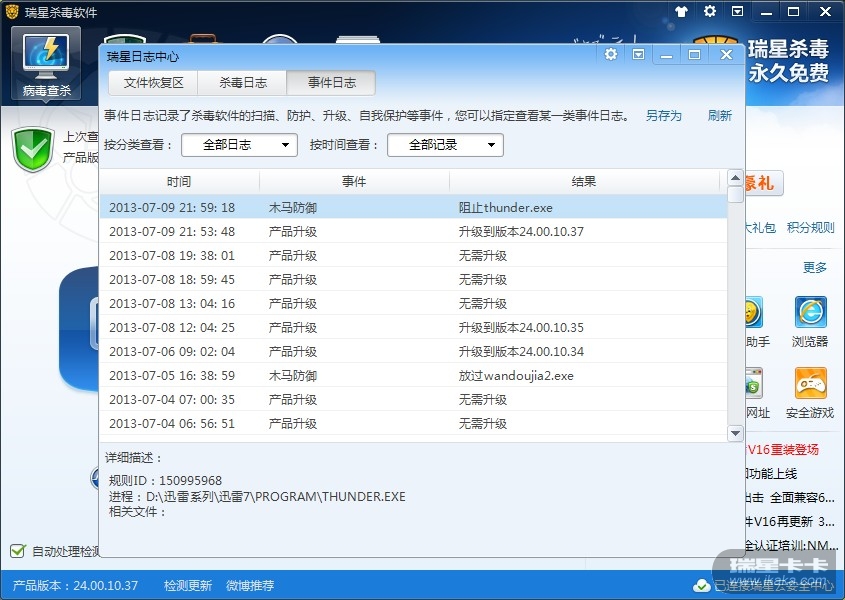
Task: Sort by 结果 column header
Action: 584,182
